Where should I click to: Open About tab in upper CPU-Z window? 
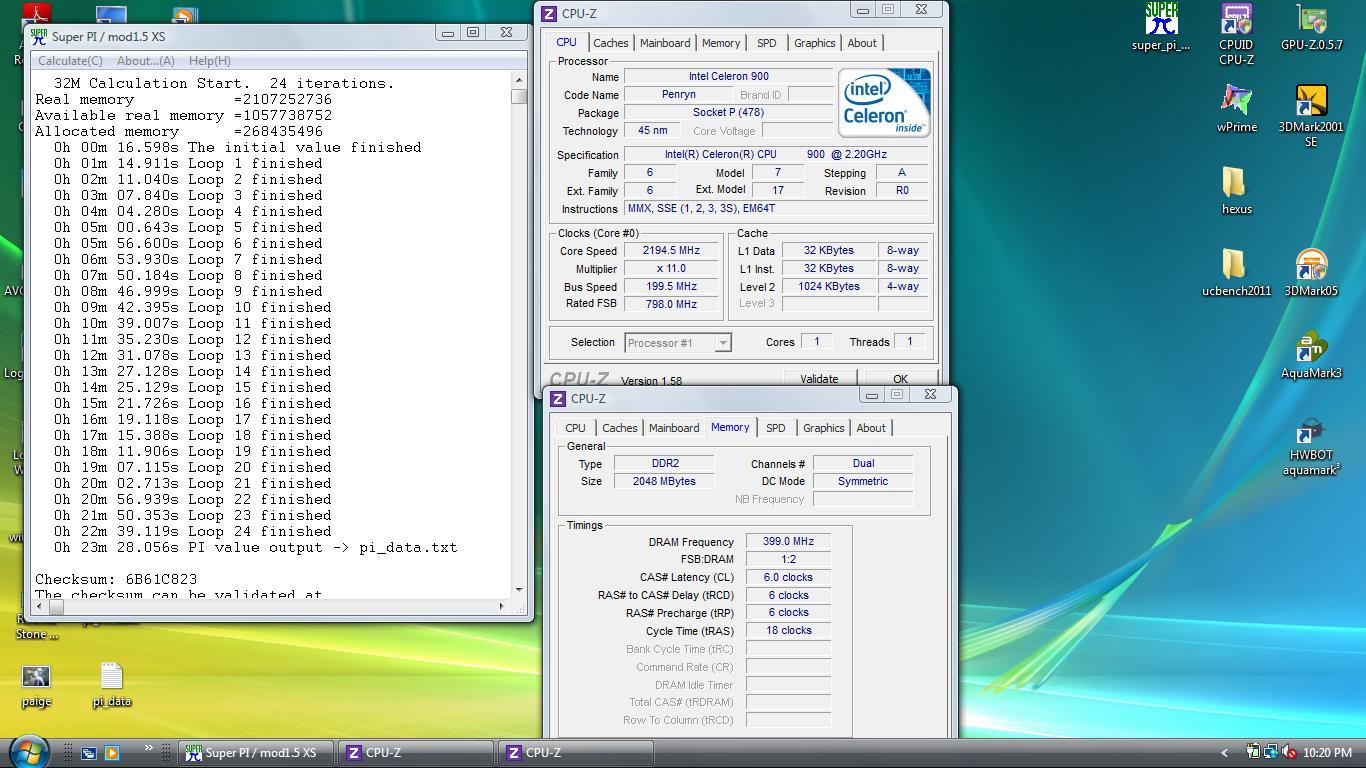862,43
